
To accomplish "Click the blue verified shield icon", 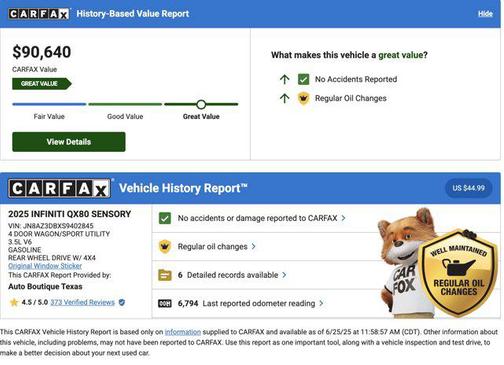I will pos(122,302).
